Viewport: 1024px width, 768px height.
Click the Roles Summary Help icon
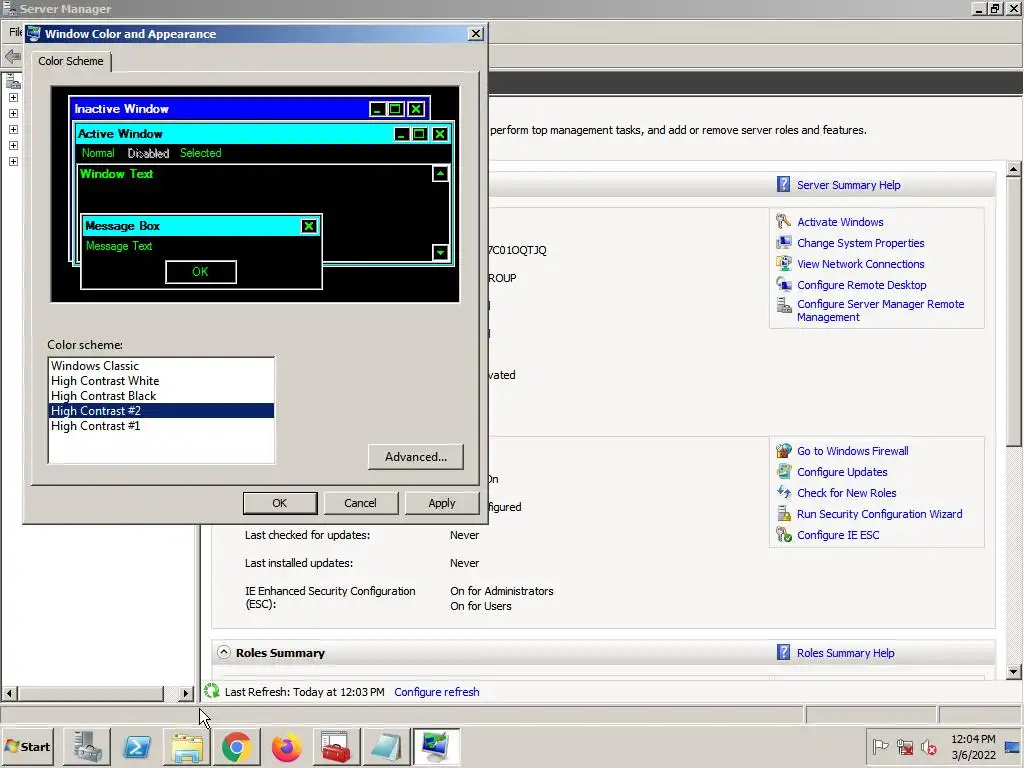click(x=783, y=652)
